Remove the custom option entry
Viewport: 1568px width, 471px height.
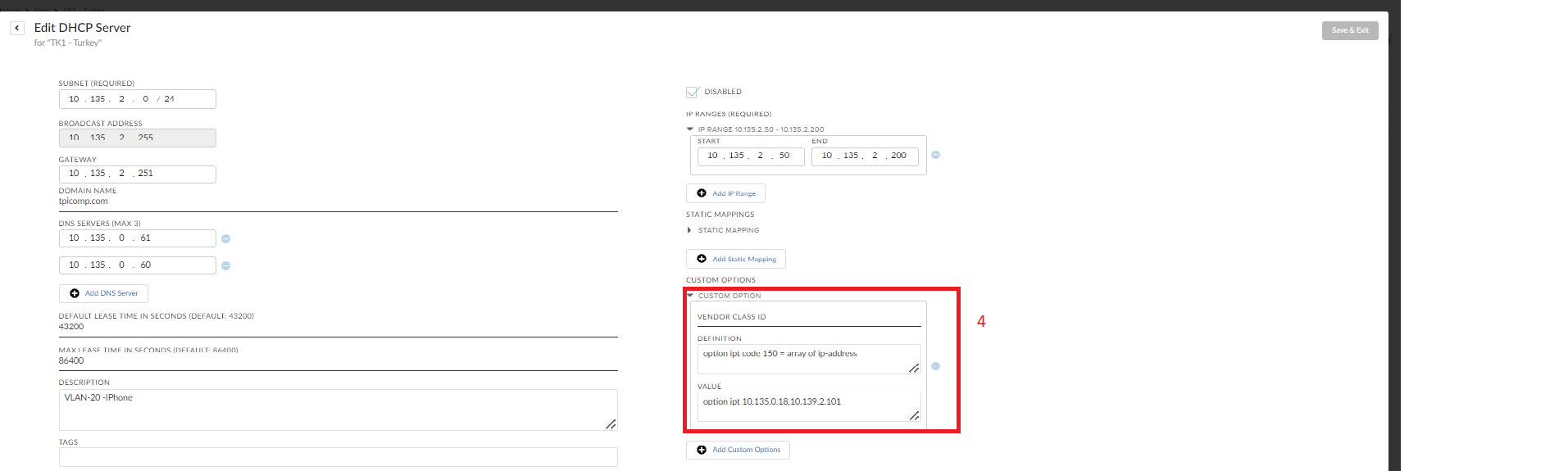pos(935,366)
